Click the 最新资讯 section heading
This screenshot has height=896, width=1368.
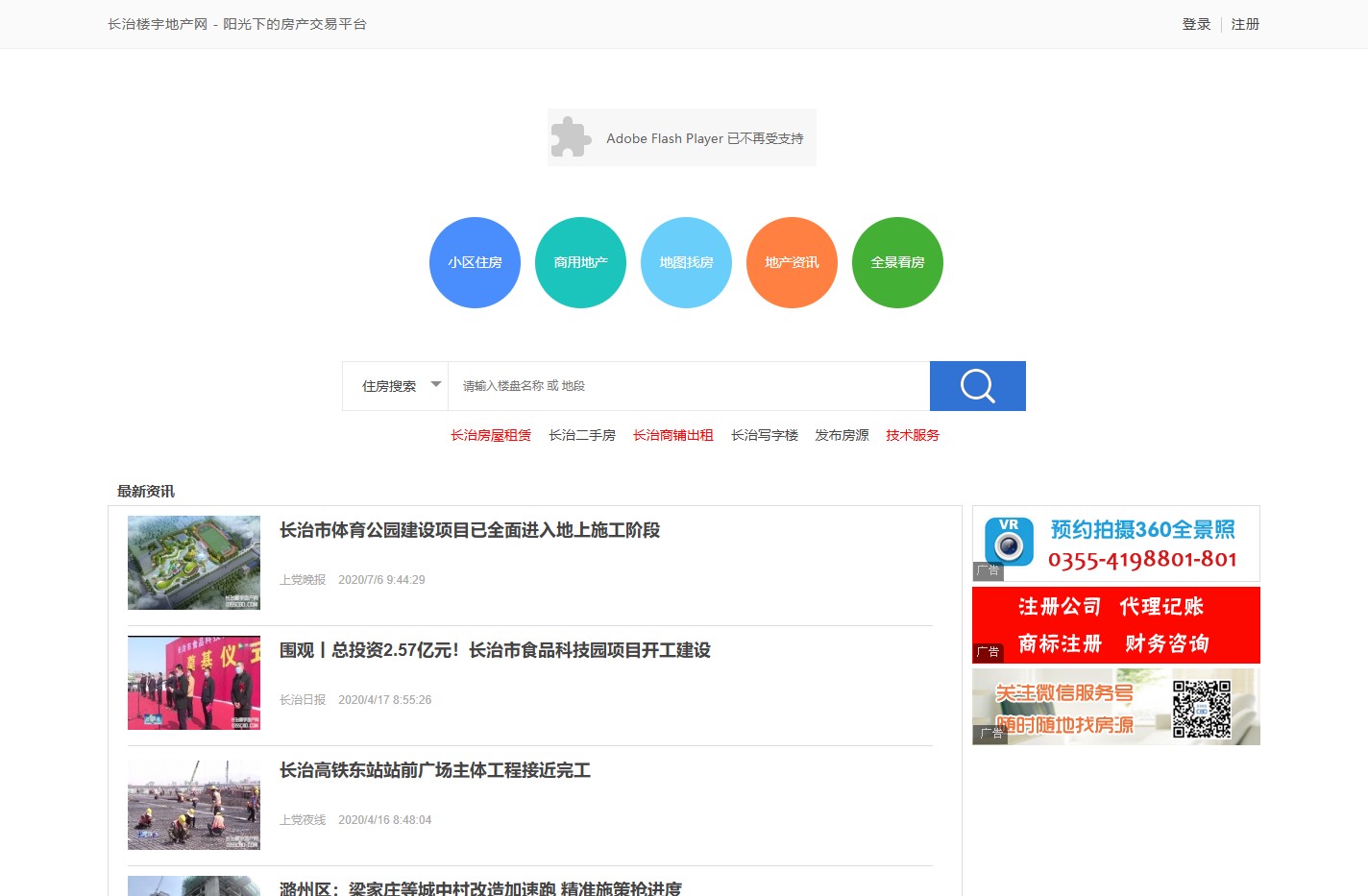[146, 491]
